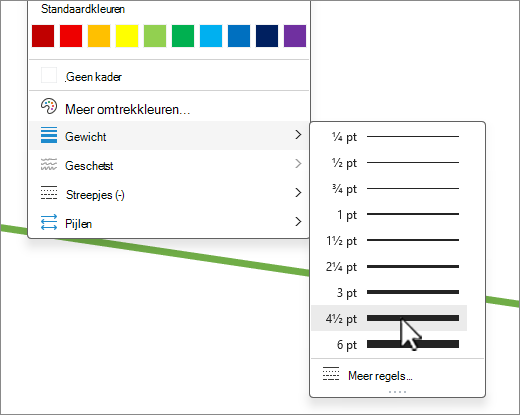Click the Standaardkleuren heading text

click(83, 9)
